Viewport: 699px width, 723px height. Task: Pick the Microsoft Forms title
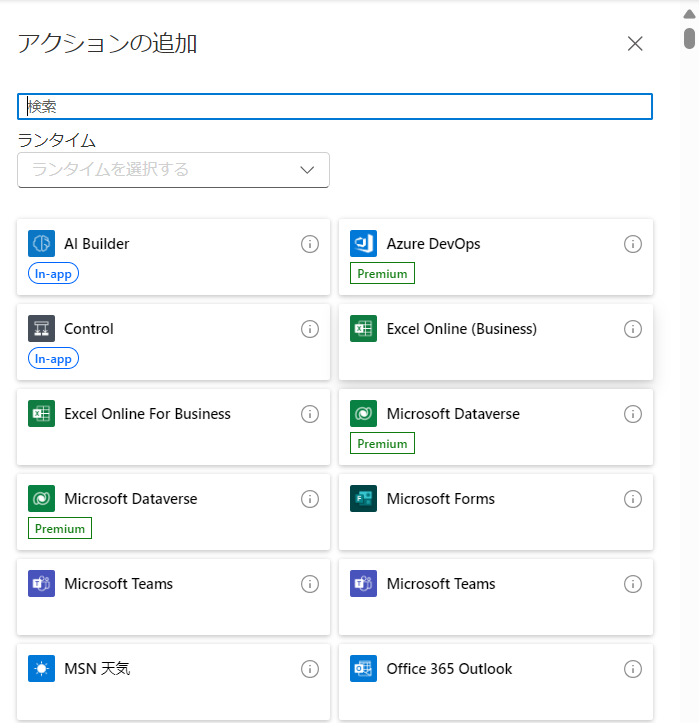[440, 498]
